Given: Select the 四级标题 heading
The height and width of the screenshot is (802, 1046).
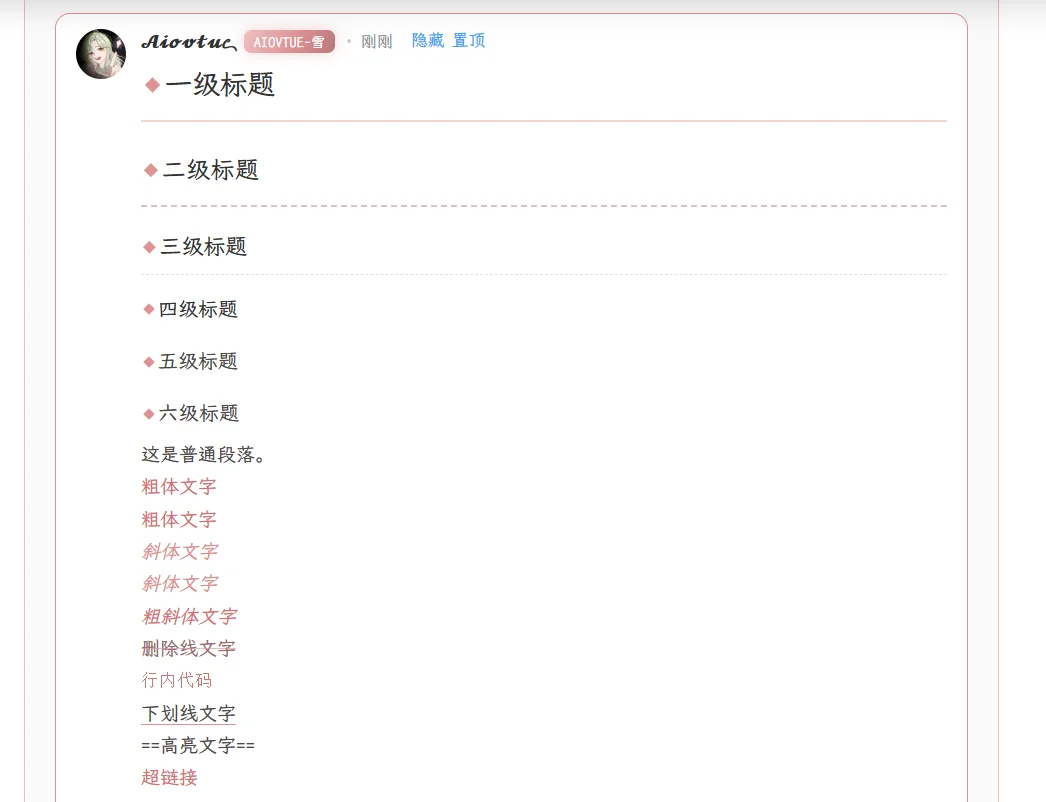Looking at the screenshot, I should 198,309.
